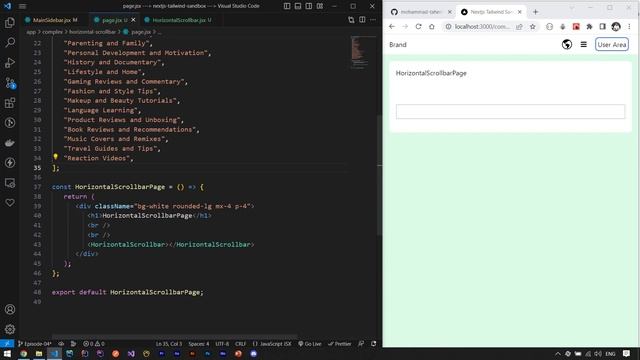Go to the browser home page
This screenshot has width=640, height=360.
coord(431,27)
